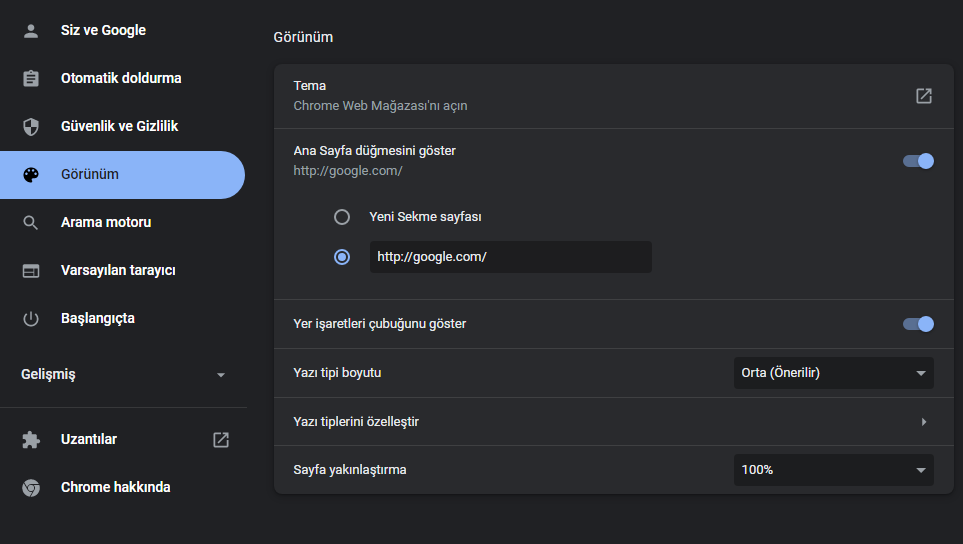
Task: Click the Chrome logo icon for Chrome hakkında
Action: 31,488
